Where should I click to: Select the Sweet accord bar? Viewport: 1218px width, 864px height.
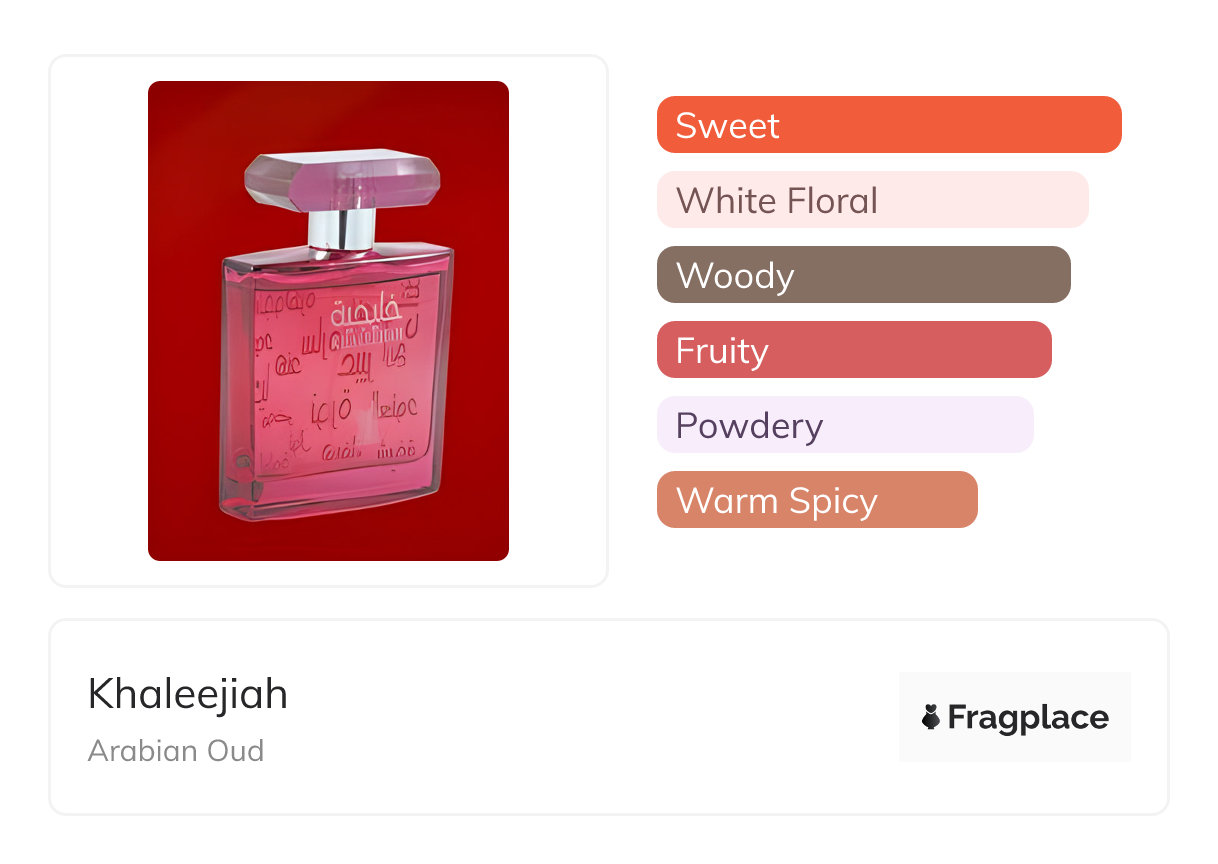888,125
